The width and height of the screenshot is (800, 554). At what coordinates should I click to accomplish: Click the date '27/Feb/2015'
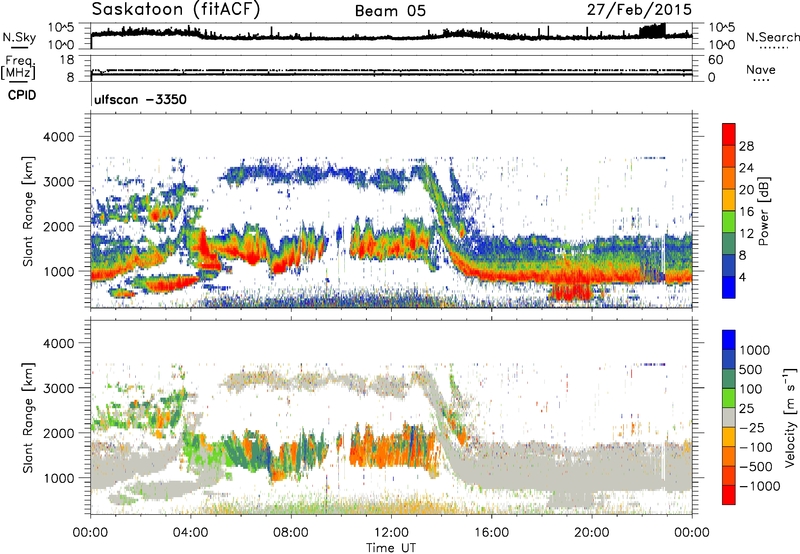(639, 9)
